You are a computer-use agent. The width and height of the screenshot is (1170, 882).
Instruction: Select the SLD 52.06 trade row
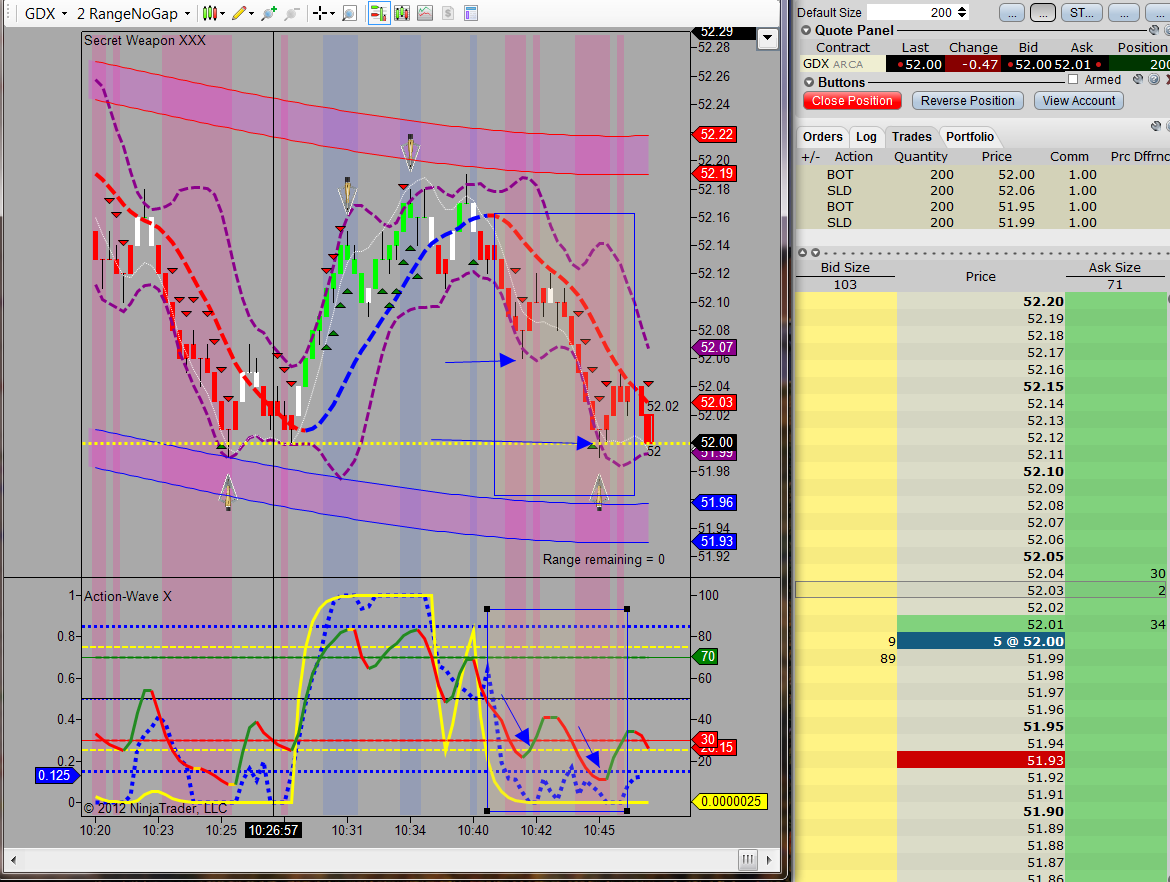[x=983, y=190]
